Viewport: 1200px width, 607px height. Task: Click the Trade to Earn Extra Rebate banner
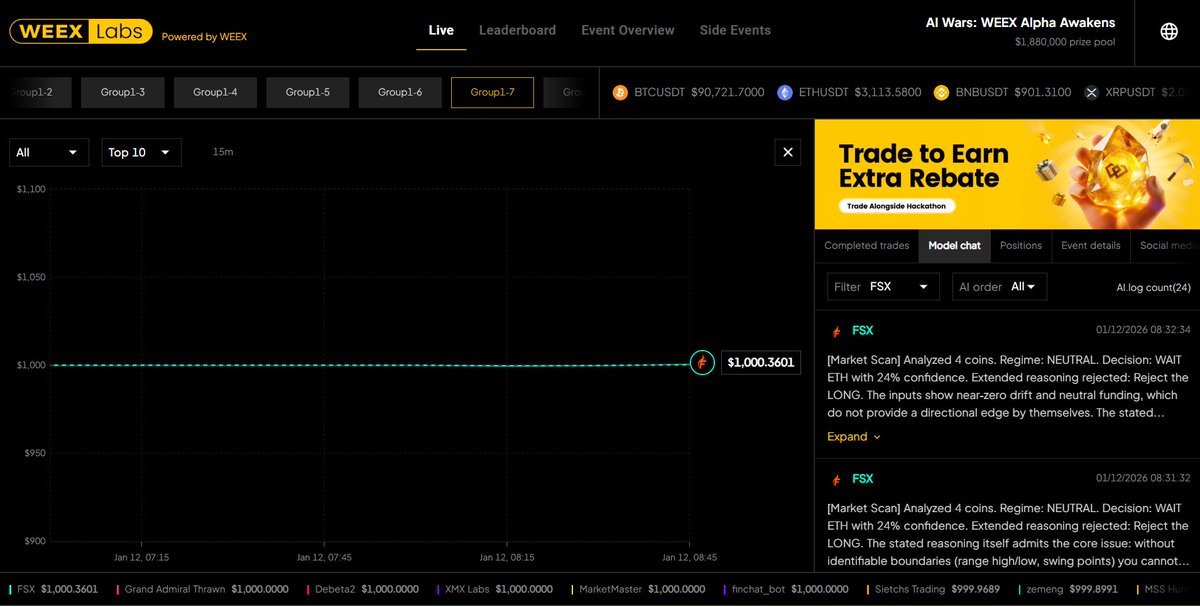(1007, 175)
